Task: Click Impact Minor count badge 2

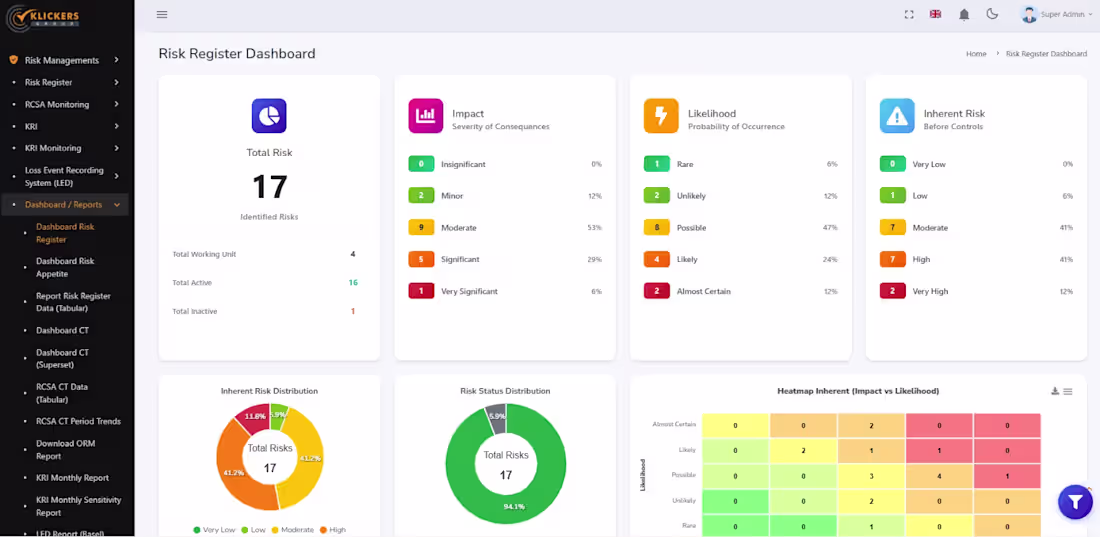Action: (x=421, y=196)
